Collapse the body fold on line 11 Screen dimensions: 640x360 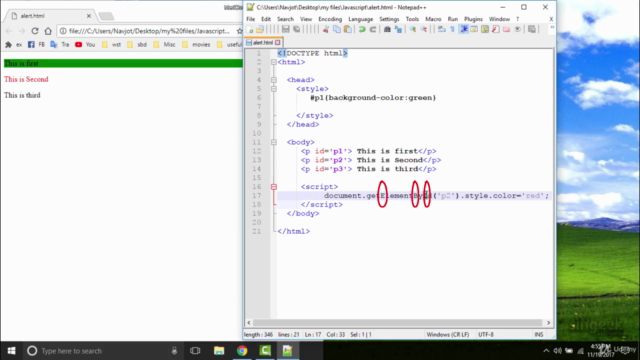274,142
